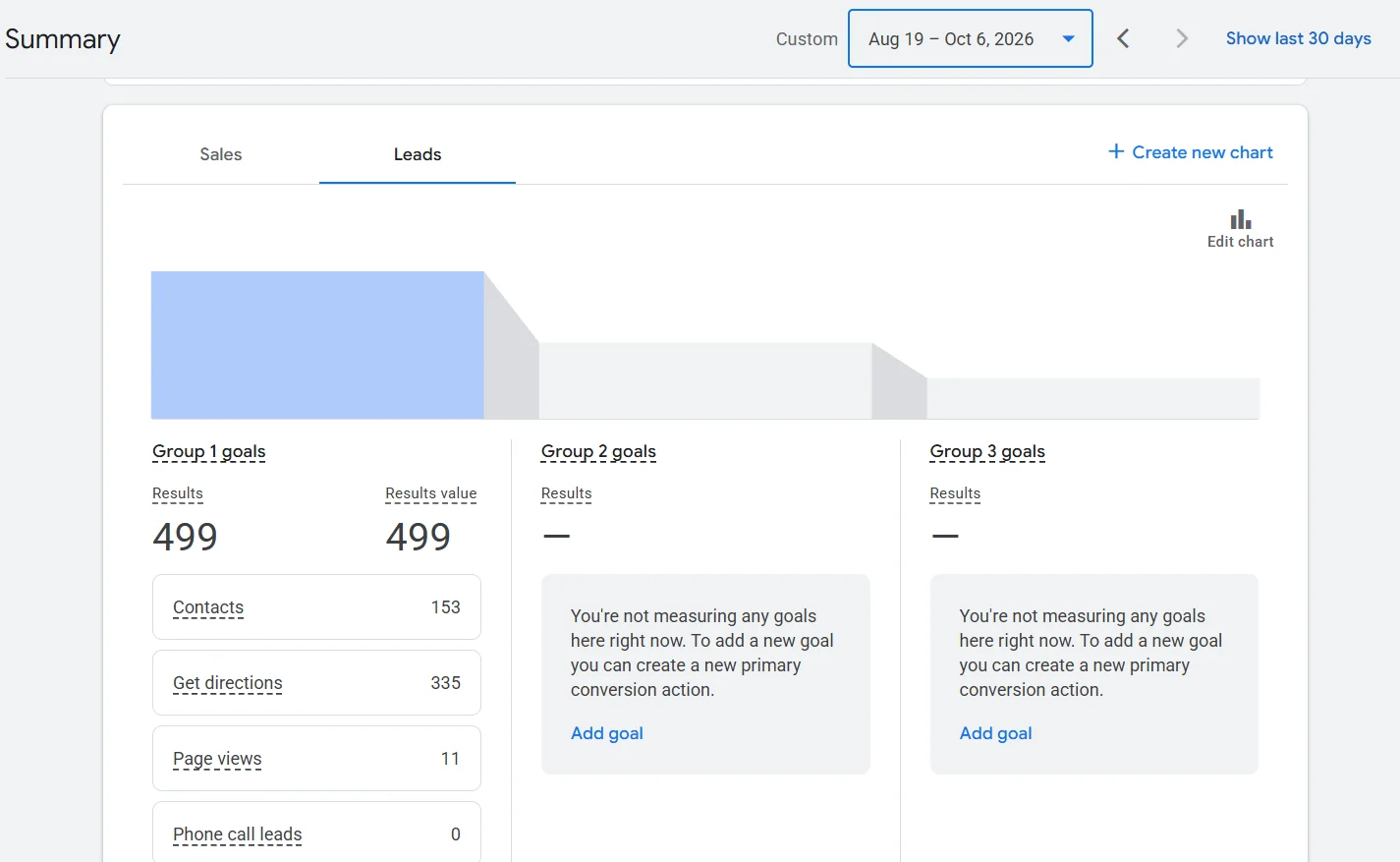The width and height of the screenshot is (1400, 862).
Task: Open the Contacts goal row
Action: pyautogui.click(x=316, y=607)
